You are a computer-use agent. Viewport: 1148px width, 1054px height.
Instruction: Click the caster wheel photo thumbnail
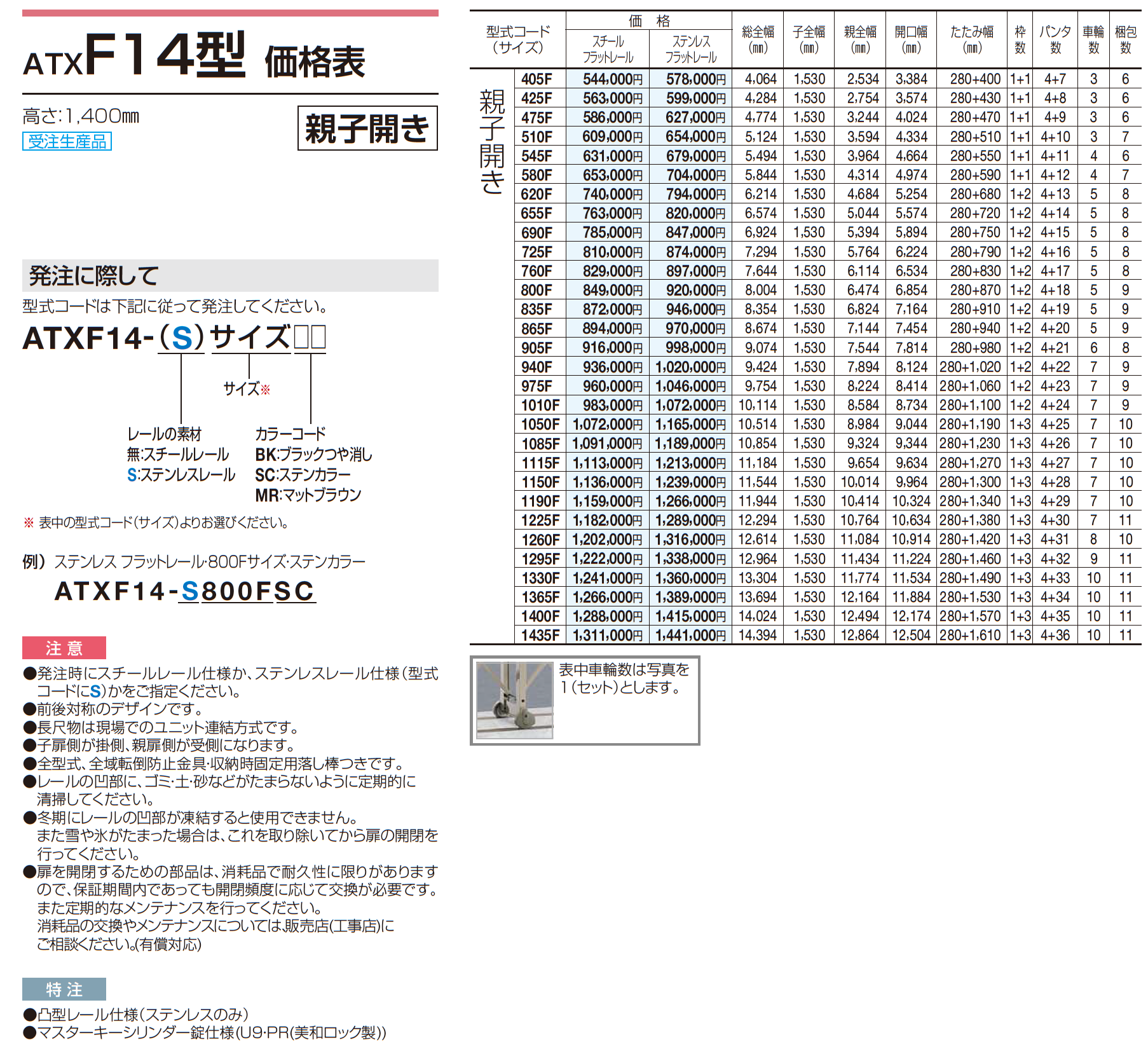click(514, 700)
